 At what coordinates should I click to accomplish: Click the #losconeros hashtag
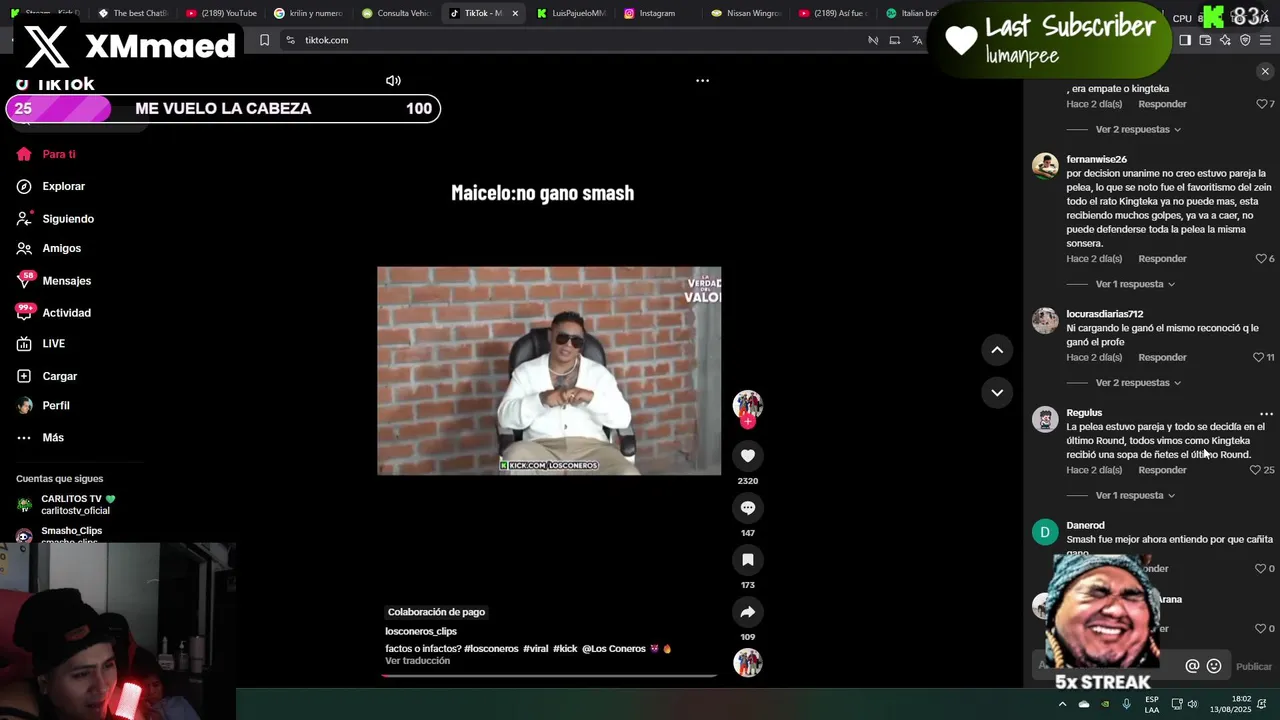(x=491, y=649)
